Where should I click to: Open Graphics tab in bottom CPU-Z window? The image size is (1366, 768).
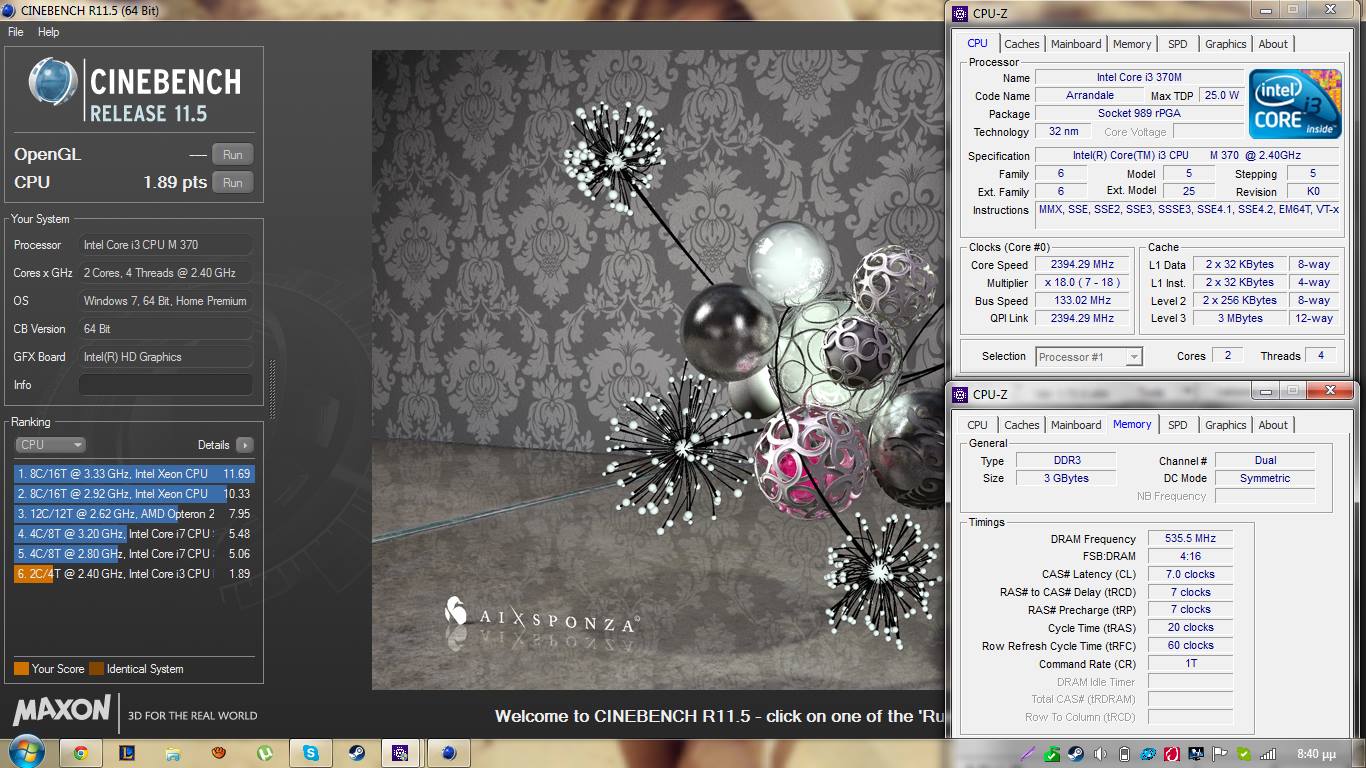pos(1226,425)
